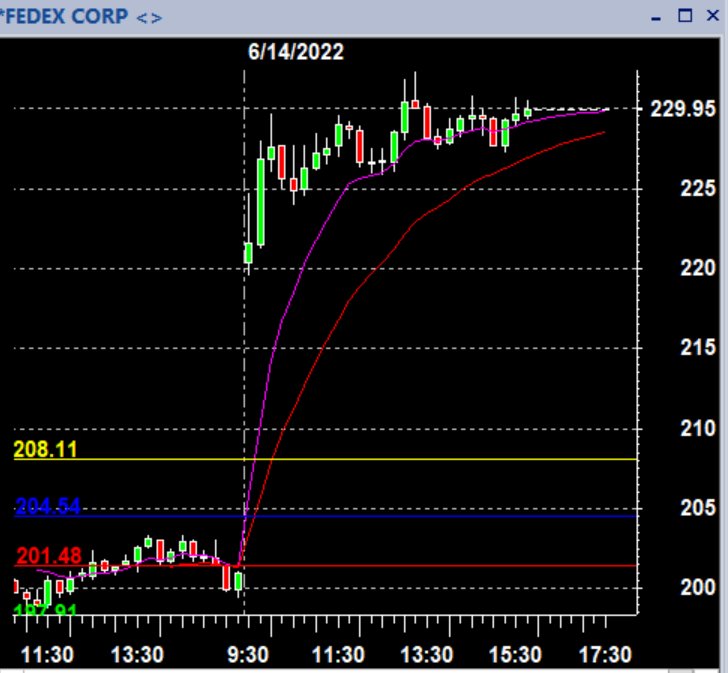The height and width of the screenshot is (673, 728).
Task: Click the 215 price axis label
Action: [698, 348]
